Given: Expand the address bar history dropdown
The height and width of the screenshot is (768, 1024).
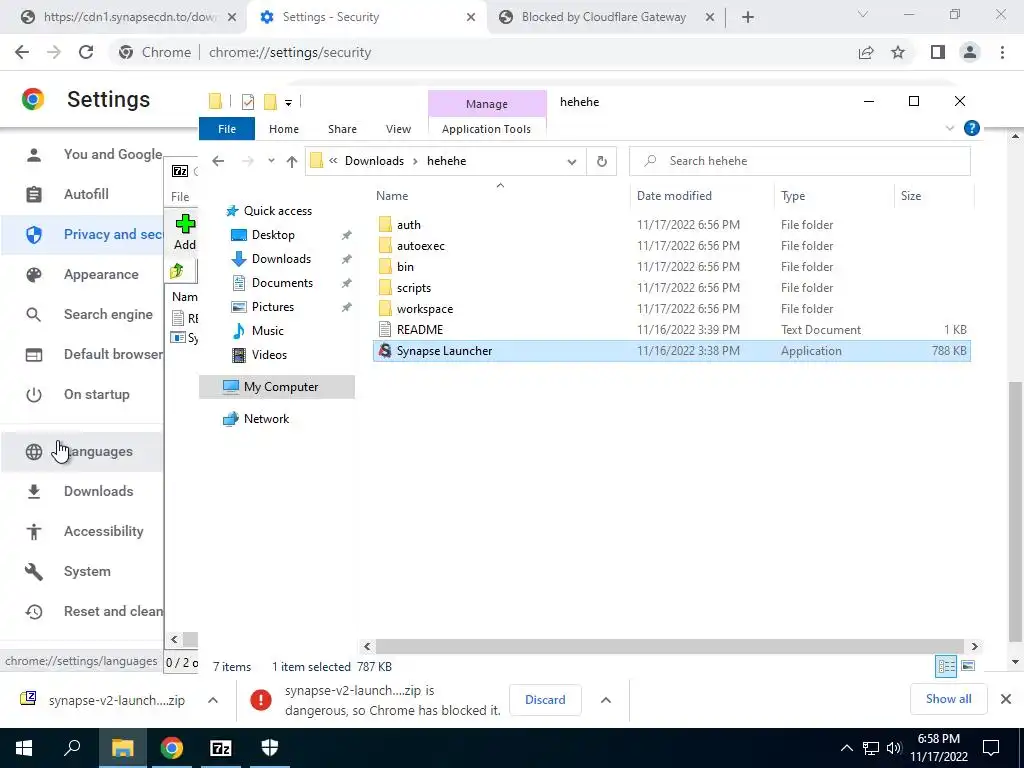Looking at the screenshot, I should coord(571,161).
